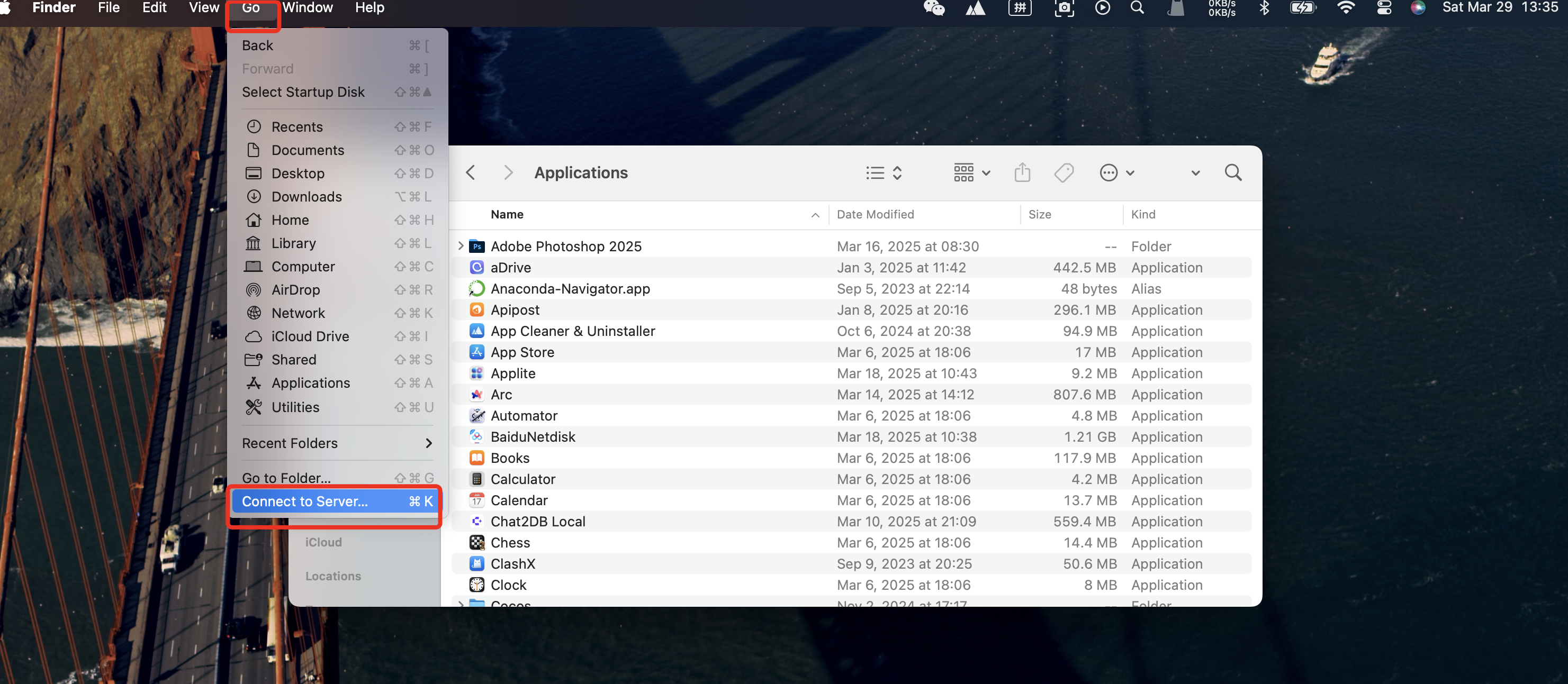1568x684 pixels.
Task: Open the list view switcher dropdown
Action: click(883, 173)
